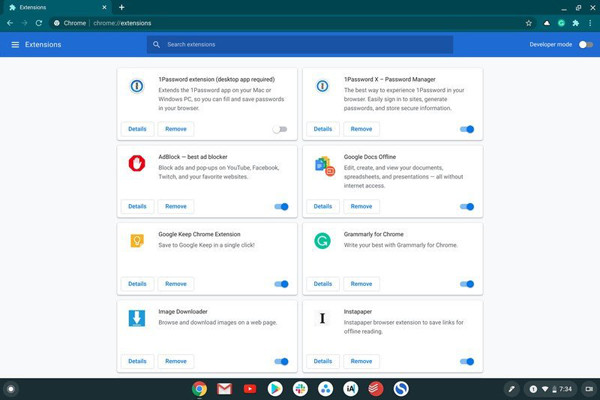
Task: Open the Extensions puzzle toolbar menu
Action: (x=576, y=23)
